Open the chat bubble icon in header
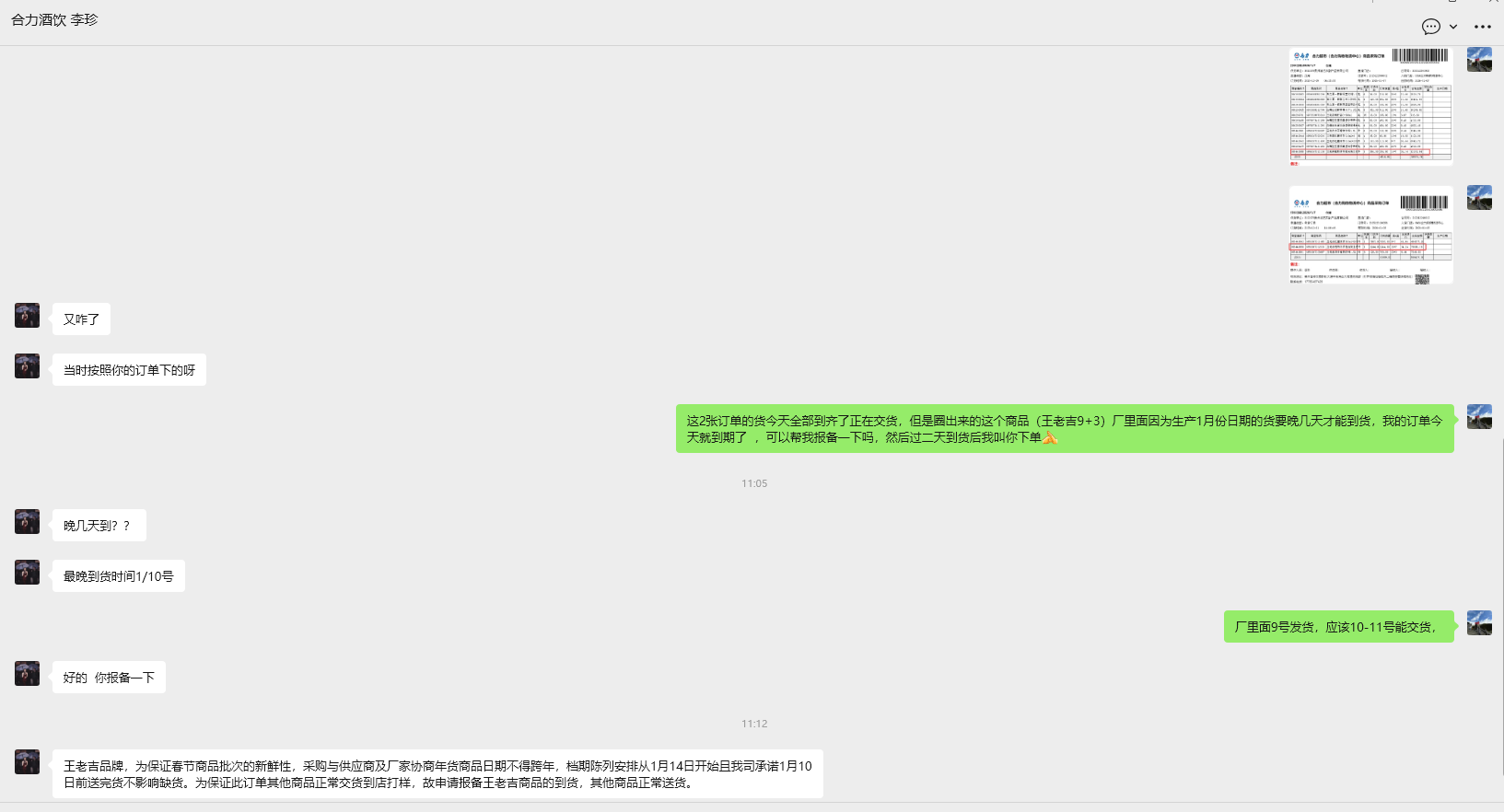The height and width of the screenshot is (812, 1504). click(1430, 27)
